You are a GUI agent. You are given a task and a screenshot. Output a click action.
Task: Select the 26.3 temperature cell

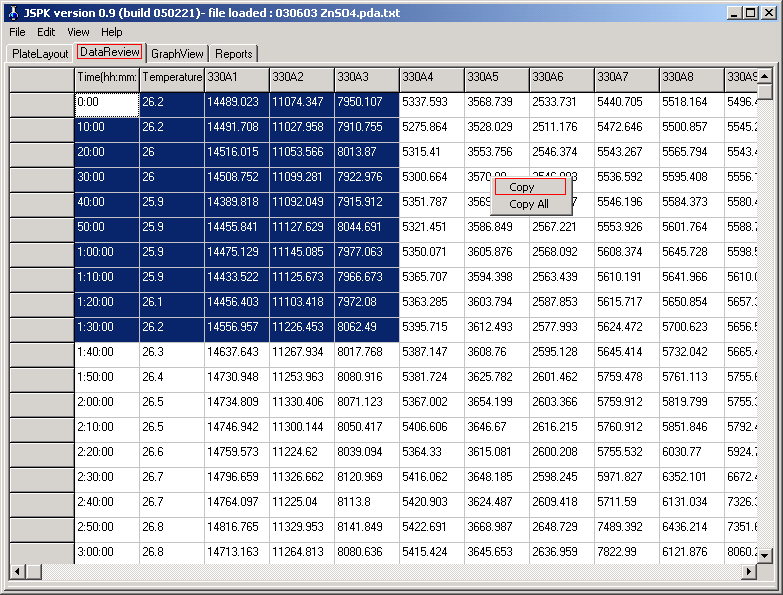point(172,355)
